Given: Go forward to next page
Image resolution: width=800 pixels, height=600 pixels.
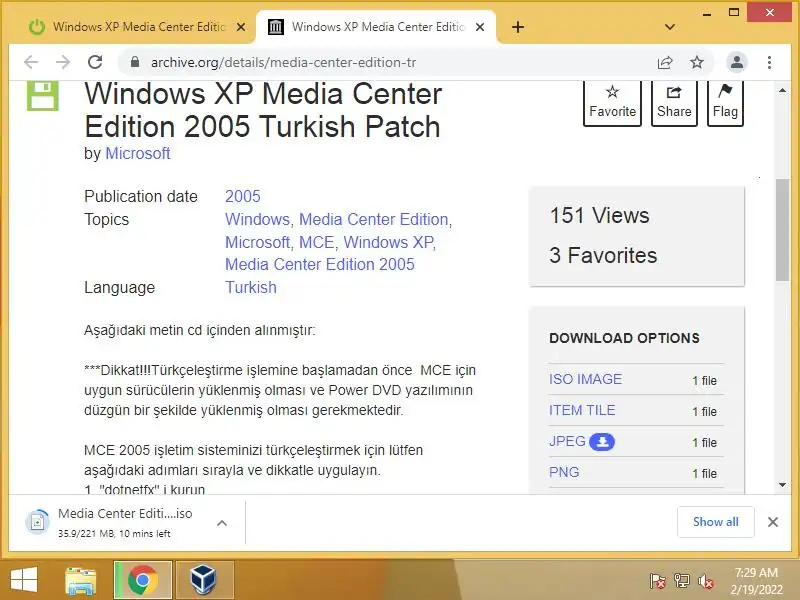Looking at the screenshot, I should click(63, 62).
